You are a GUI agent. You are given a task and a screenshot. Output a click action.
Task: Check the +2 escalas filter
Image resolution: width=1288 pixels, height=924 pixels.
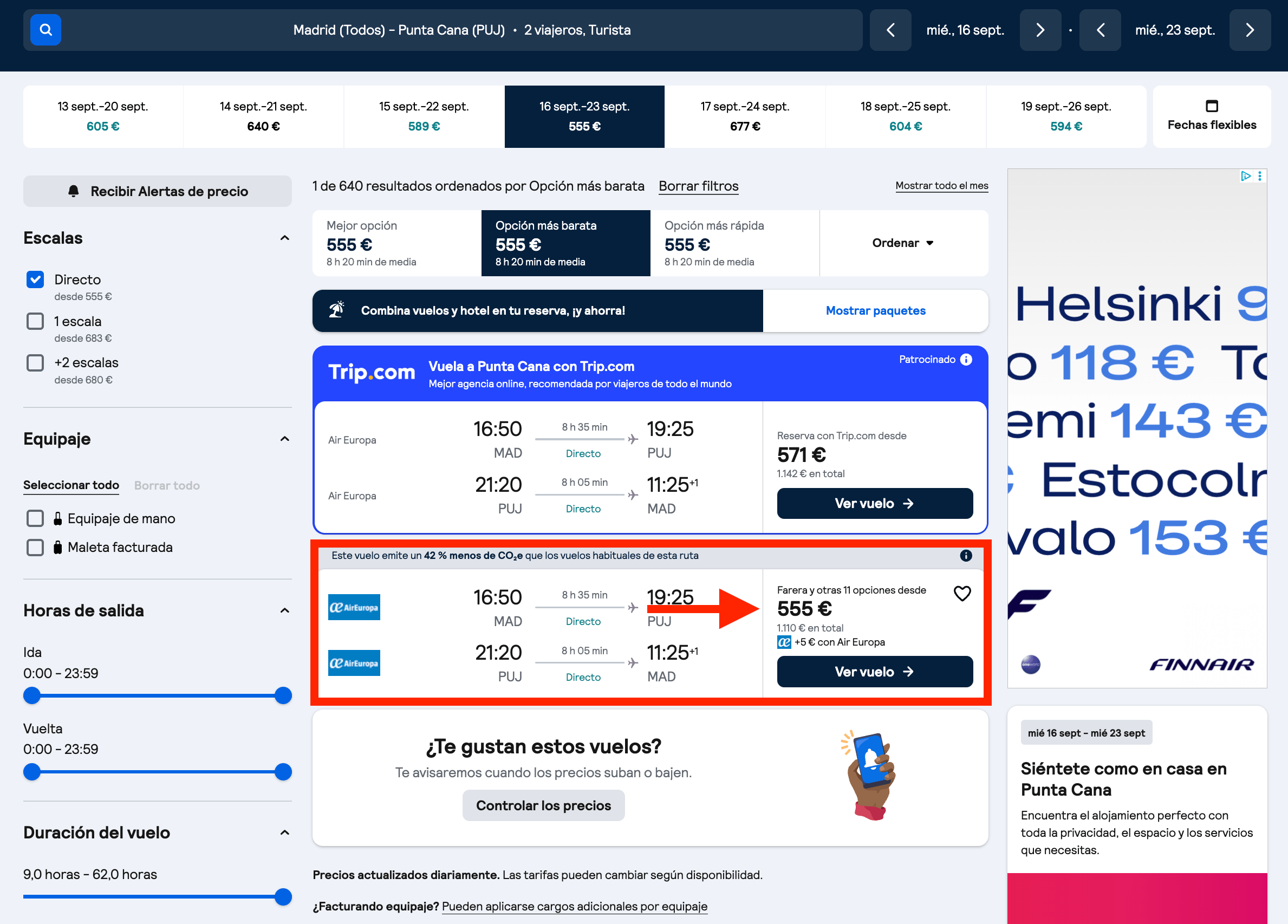35,362
